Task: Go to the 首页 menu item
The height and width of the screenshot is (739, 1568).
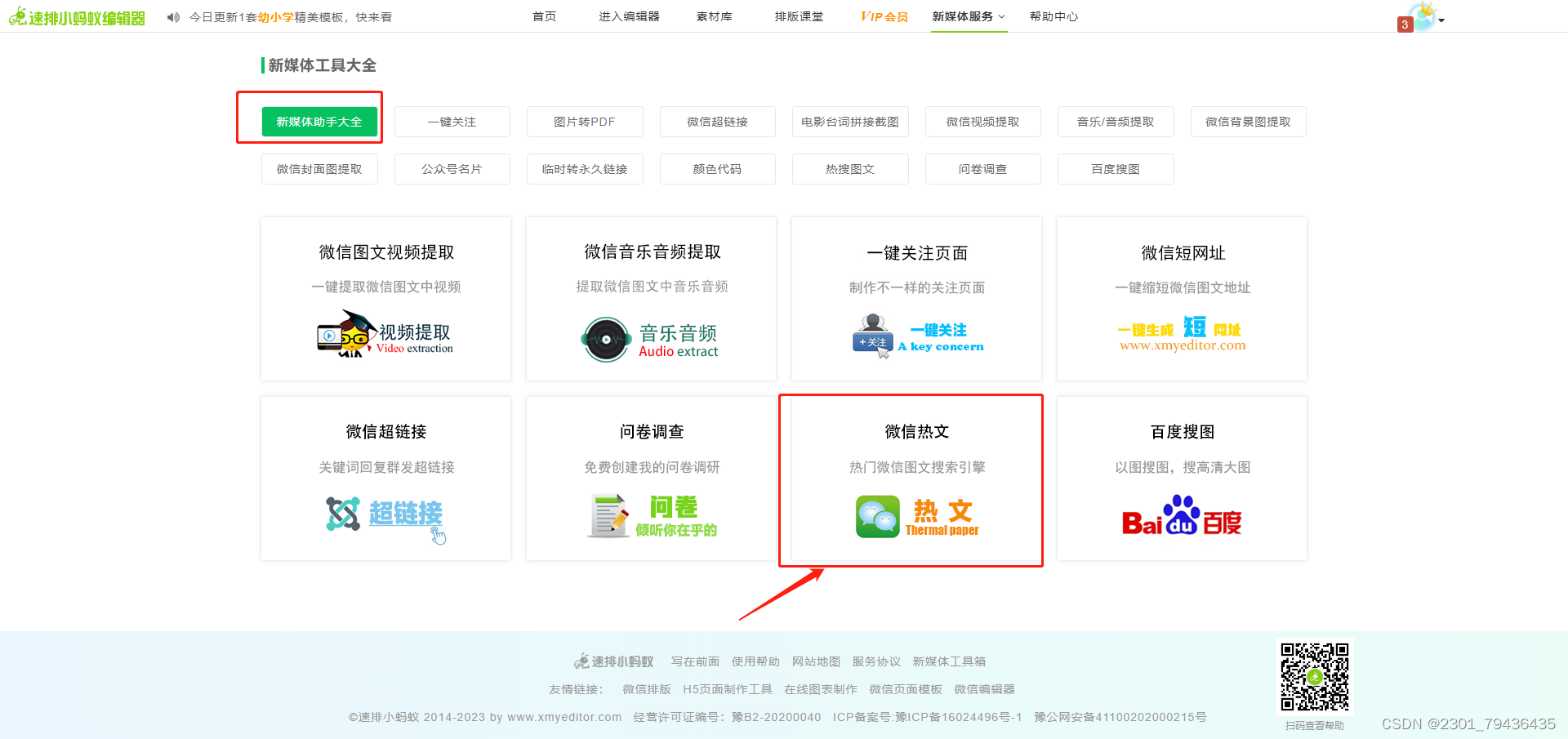Action: (x=544, y=16)
